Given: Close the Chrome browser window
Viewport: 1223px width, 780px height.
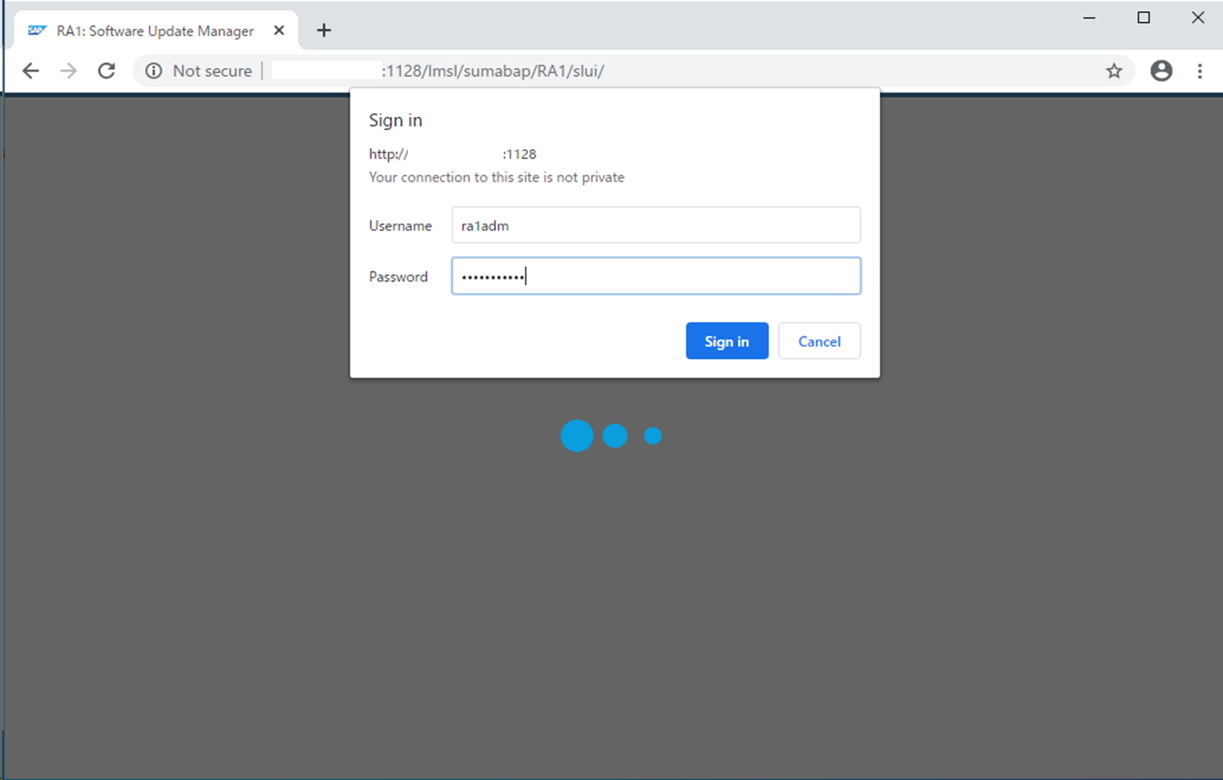Looking at the screenshot, I should coord(1197,18).
